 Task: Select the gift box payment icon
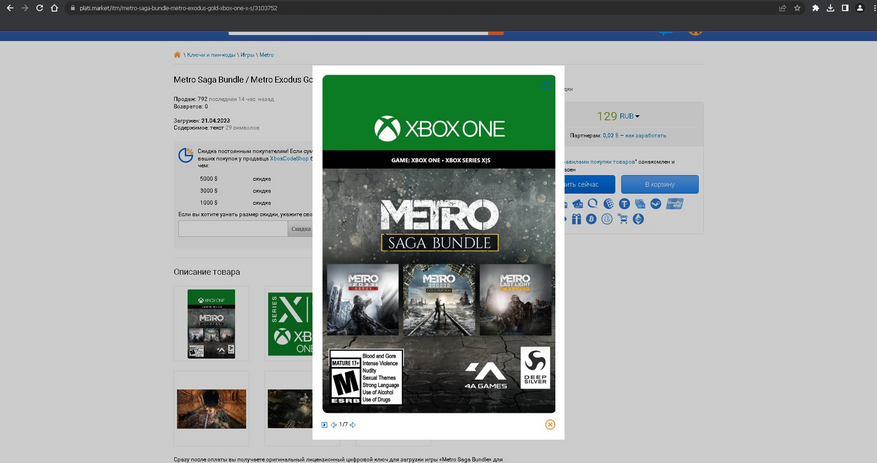576,219
